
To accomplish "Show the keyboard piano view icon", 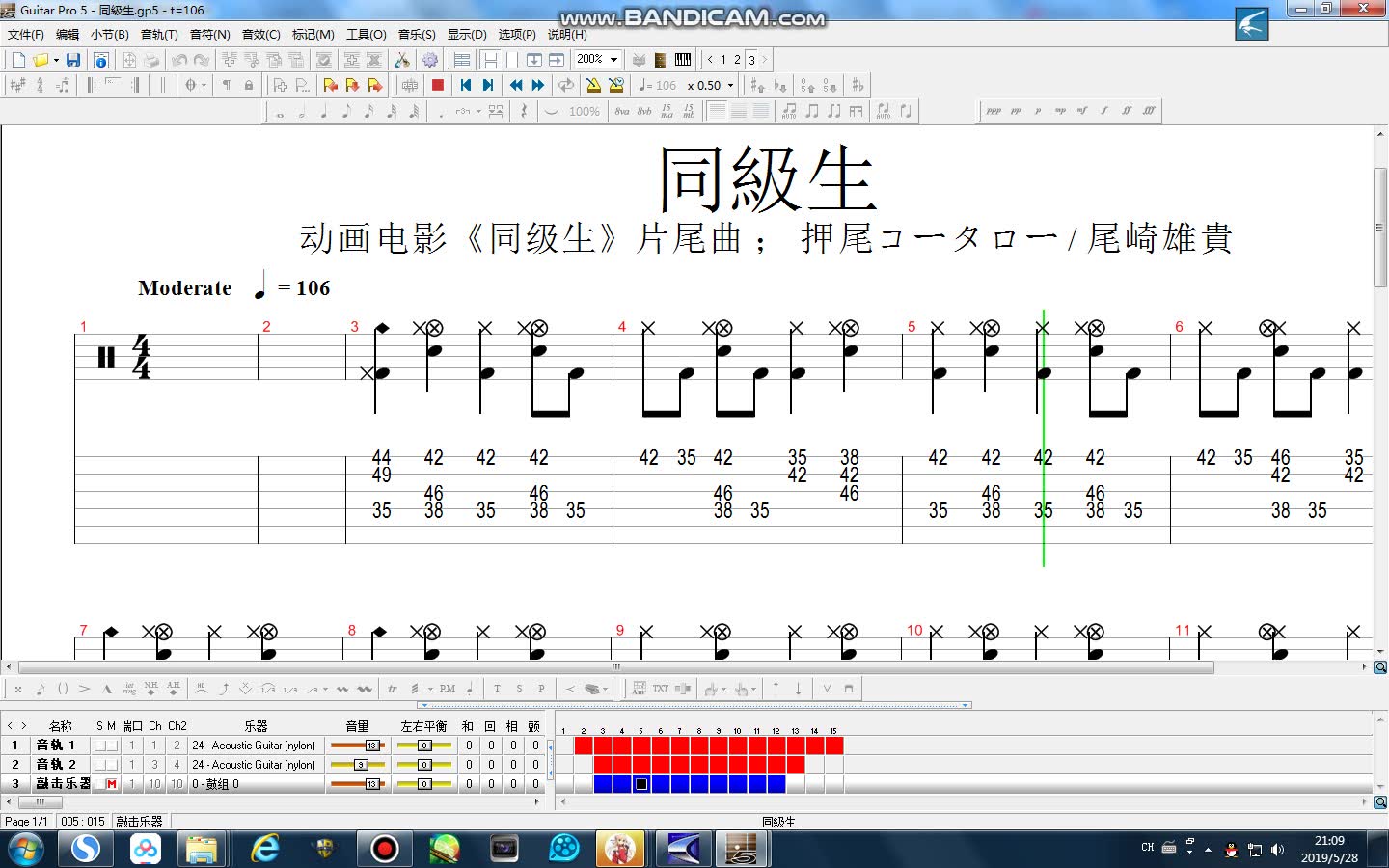I will click(x=683, y=60).
